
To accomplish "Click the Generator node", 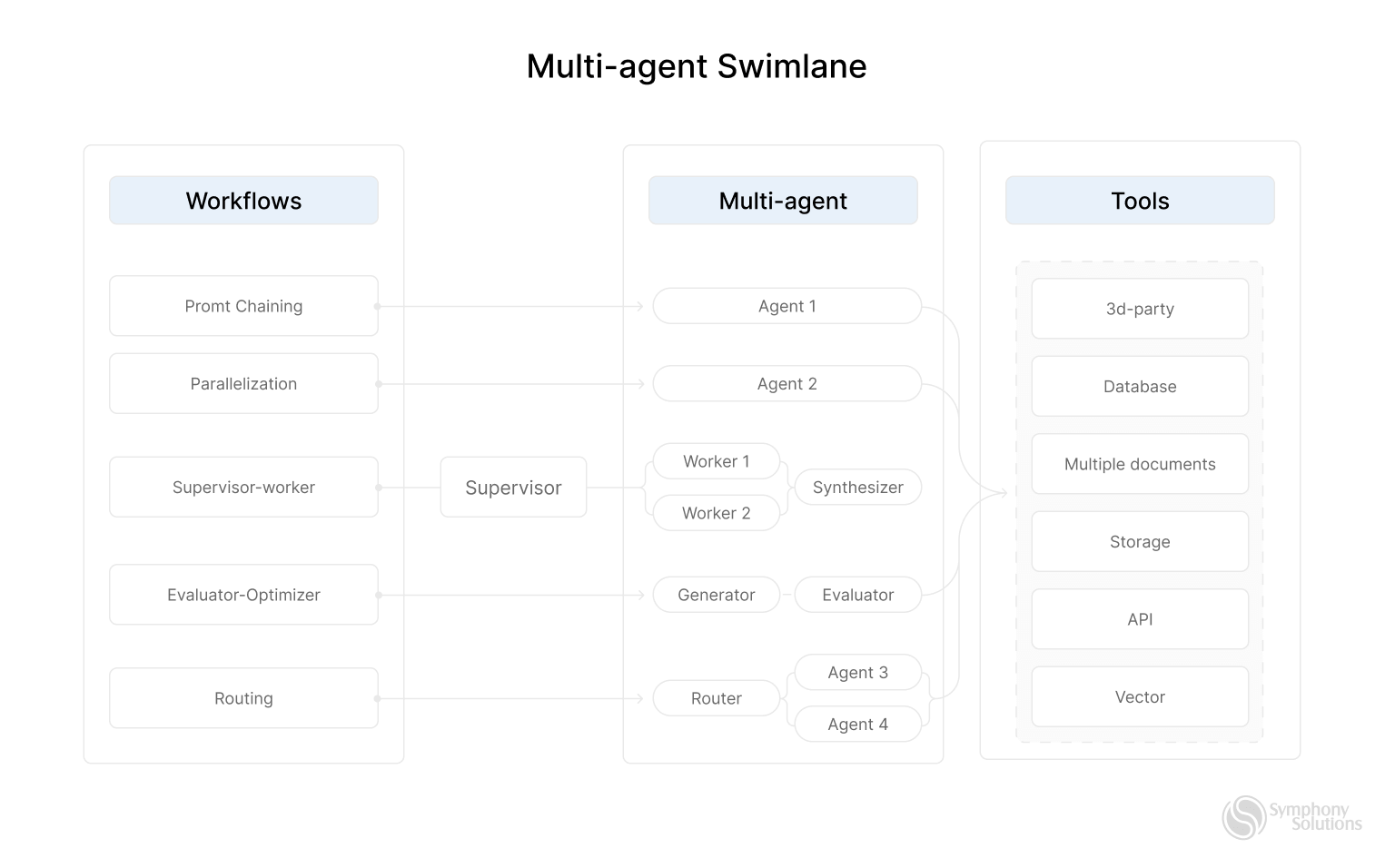I will tap(716, 595).
